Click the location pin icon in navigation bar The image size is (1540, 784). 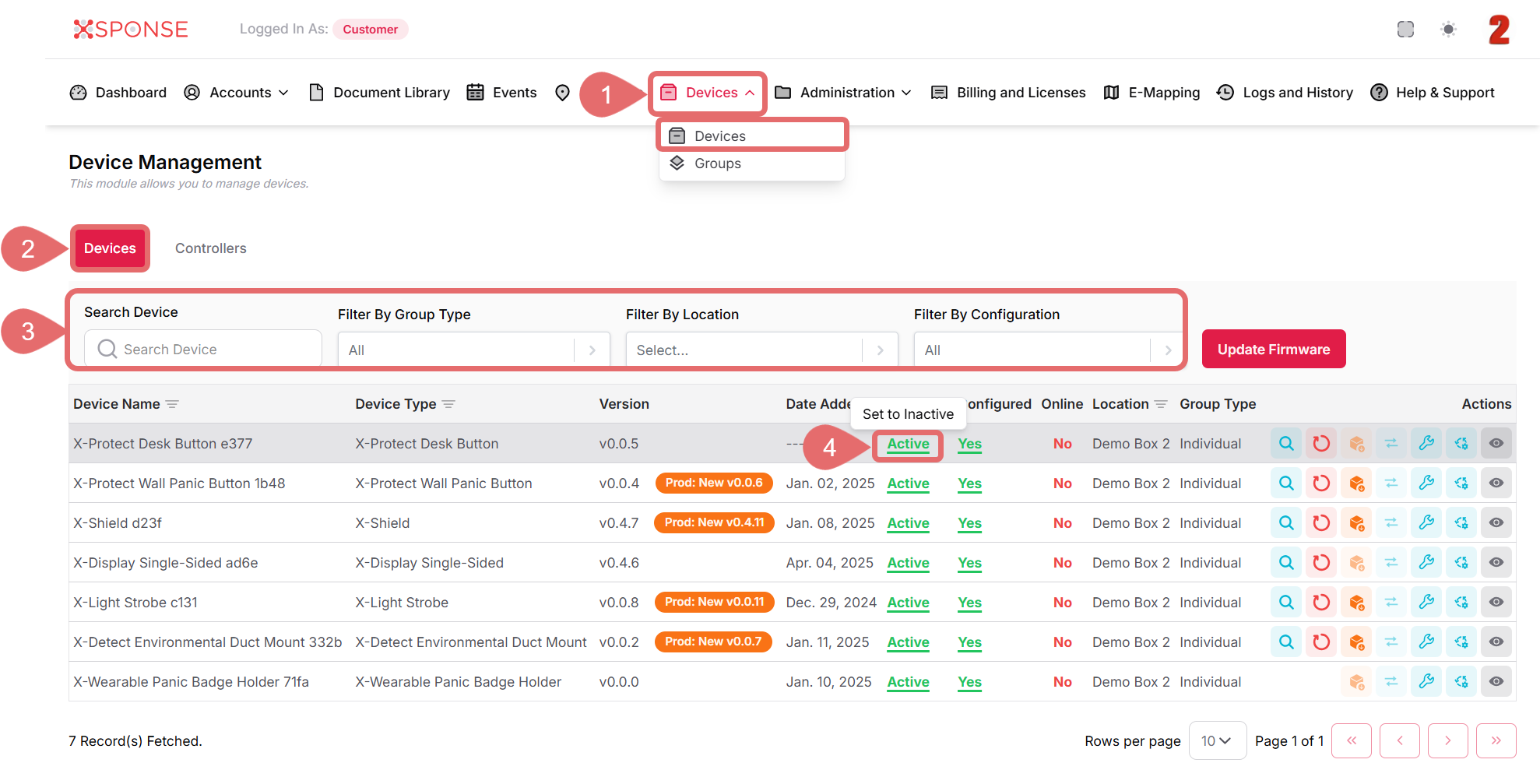(x=562, y=93)
